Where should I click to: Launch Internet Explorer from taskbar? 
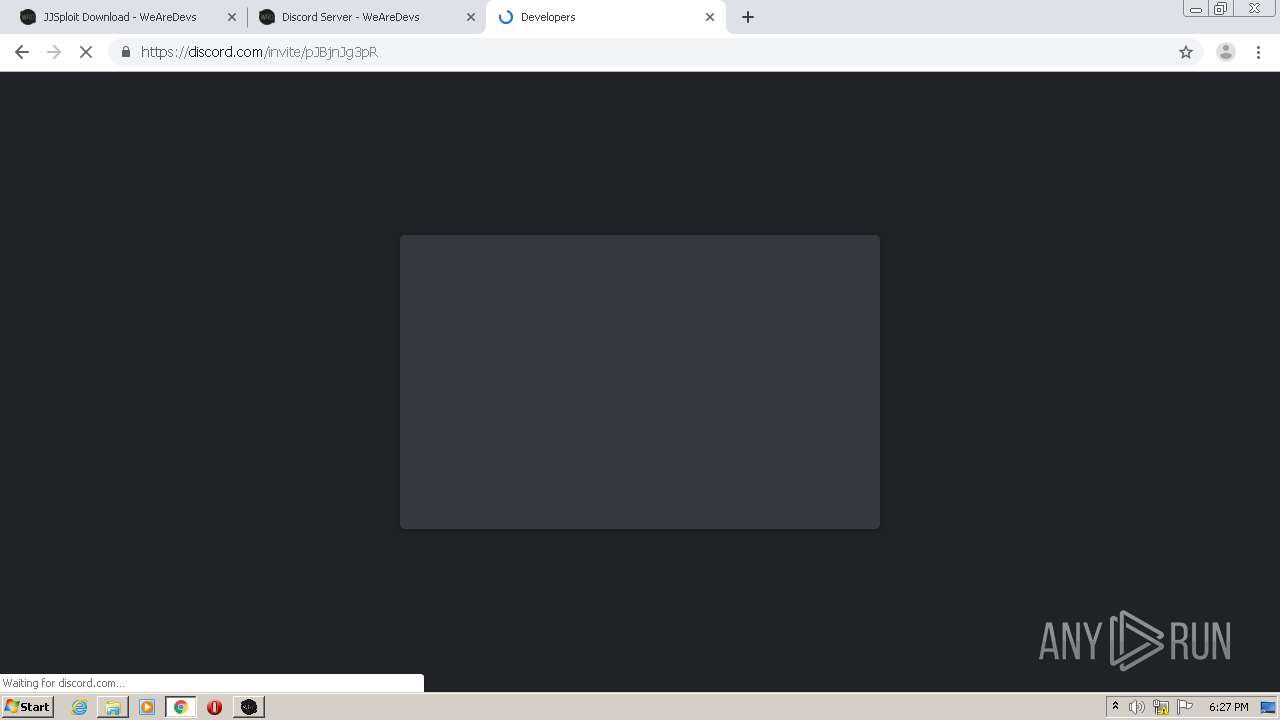(x=79, y=707)
